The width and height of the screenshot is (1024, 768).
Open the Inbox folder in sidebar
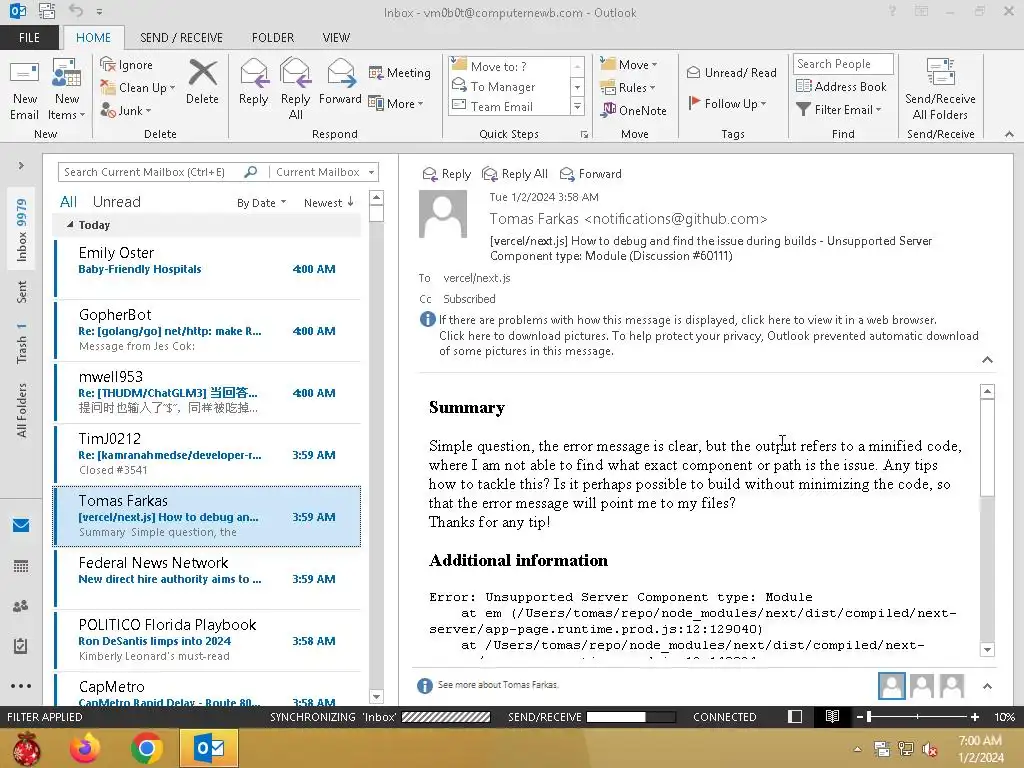point(21,230)
